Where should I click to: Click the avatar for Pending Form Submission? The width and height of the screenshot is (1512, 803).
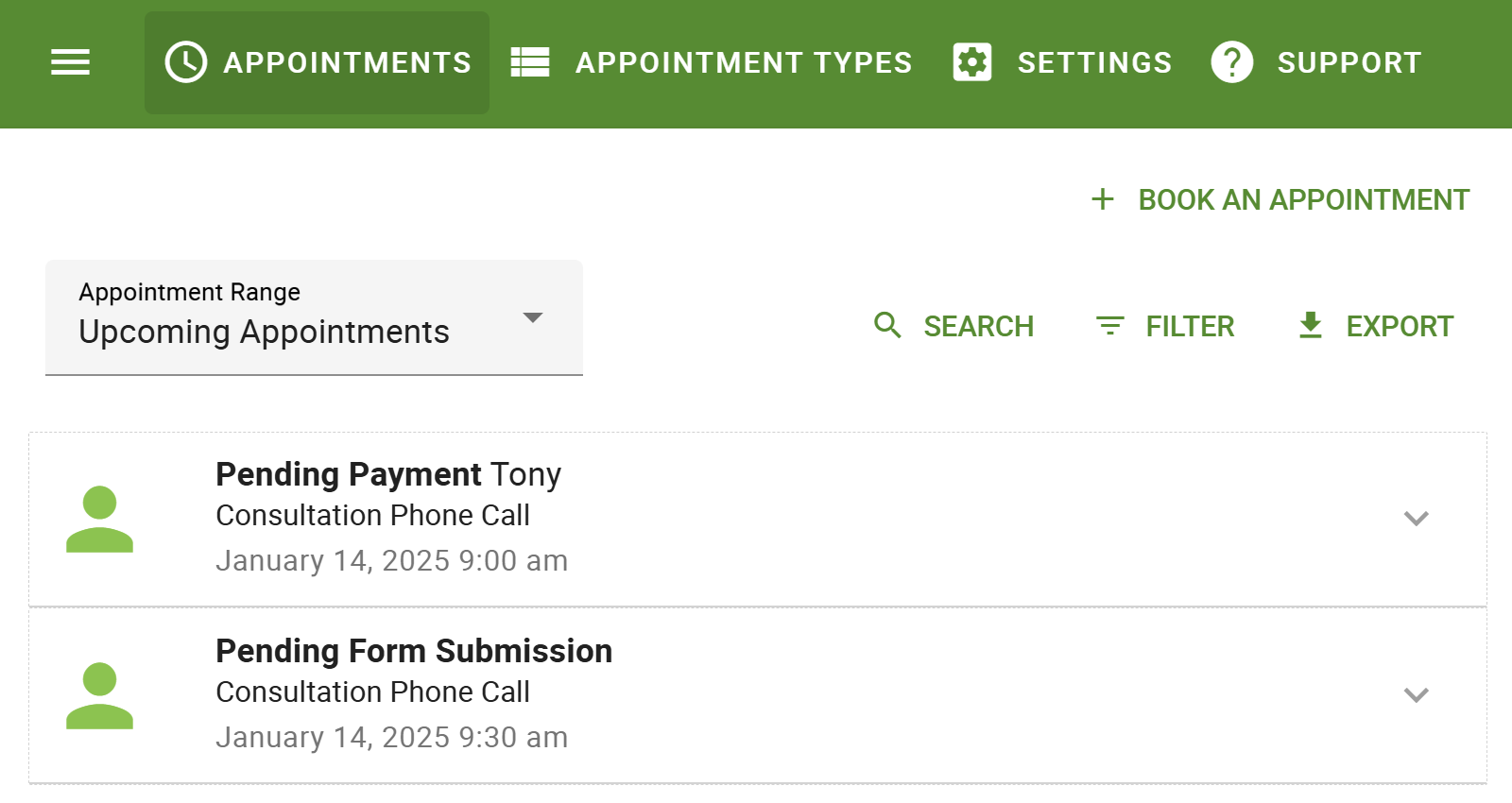click(x=99, y=694)
